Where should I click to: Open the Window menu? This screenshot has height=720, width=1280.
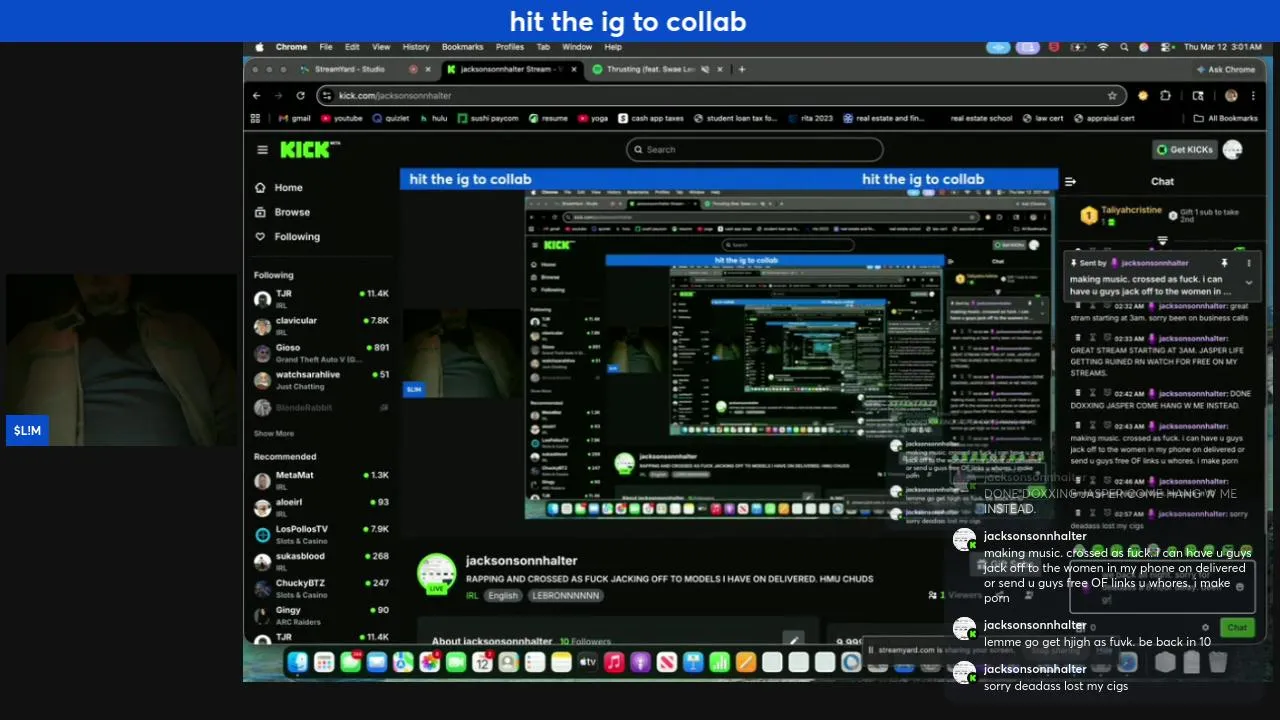coord(577,47)
